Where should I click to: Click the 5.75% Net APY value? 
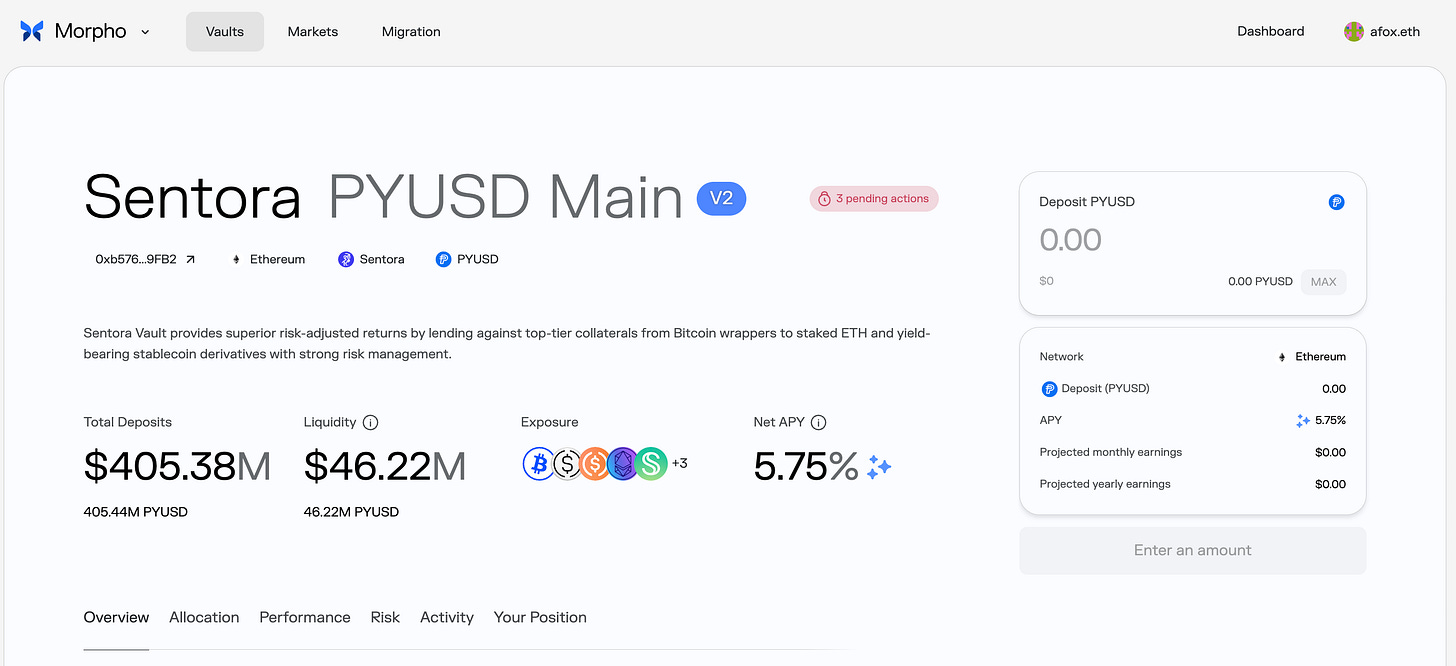point(806,466)
